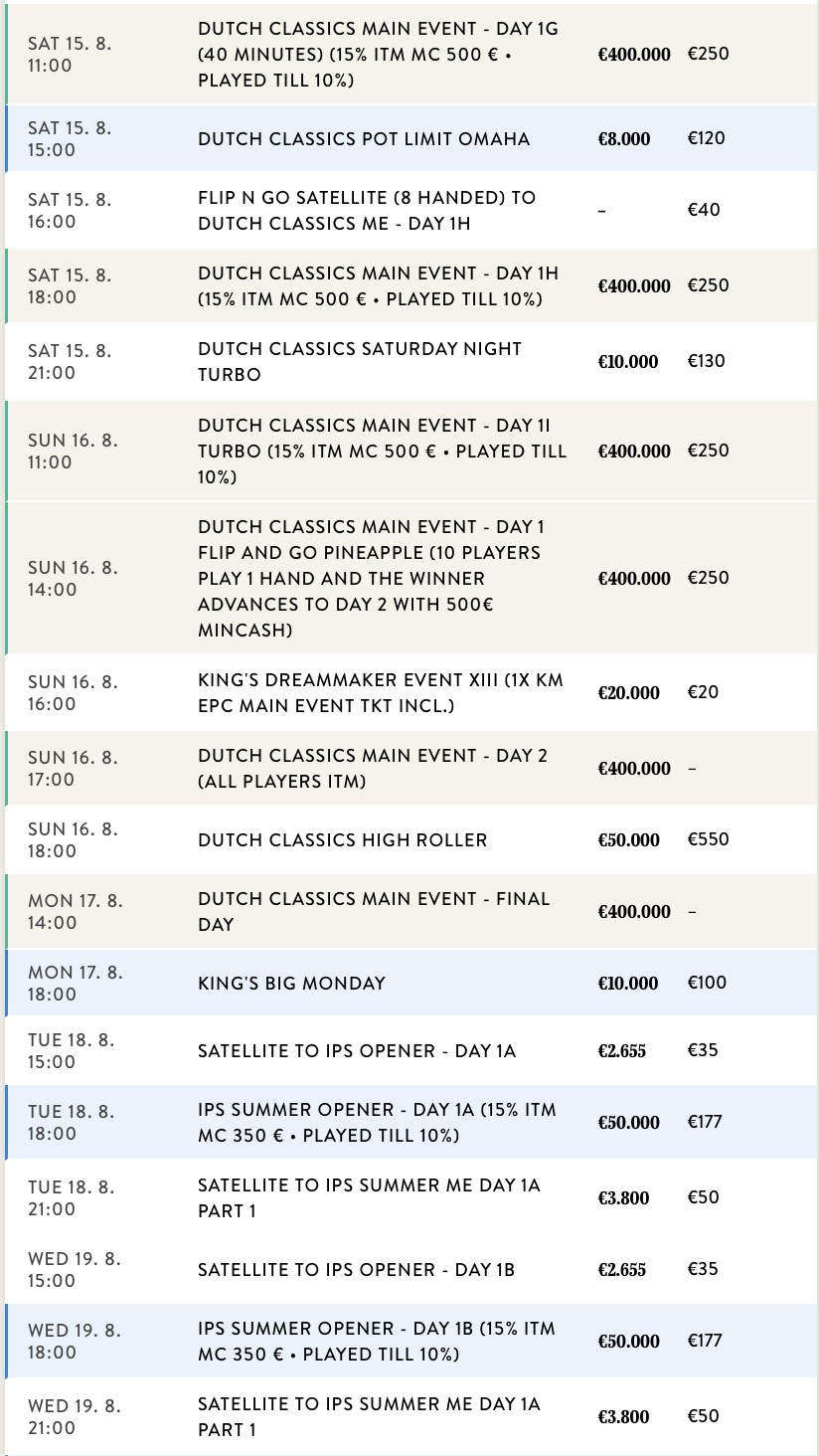Open Dutch Classics Saturday Night Turbo event
The image size is (819, 1456).
409,361
